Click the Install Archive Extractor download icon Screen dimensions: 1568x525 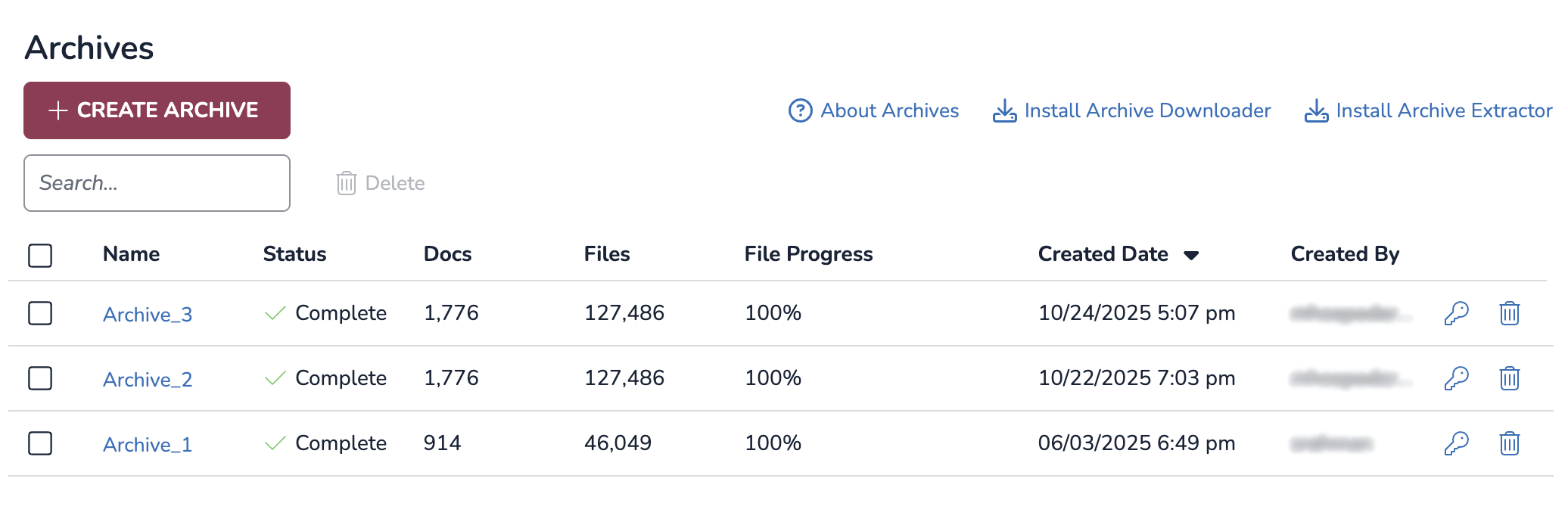pos(1316,110)
